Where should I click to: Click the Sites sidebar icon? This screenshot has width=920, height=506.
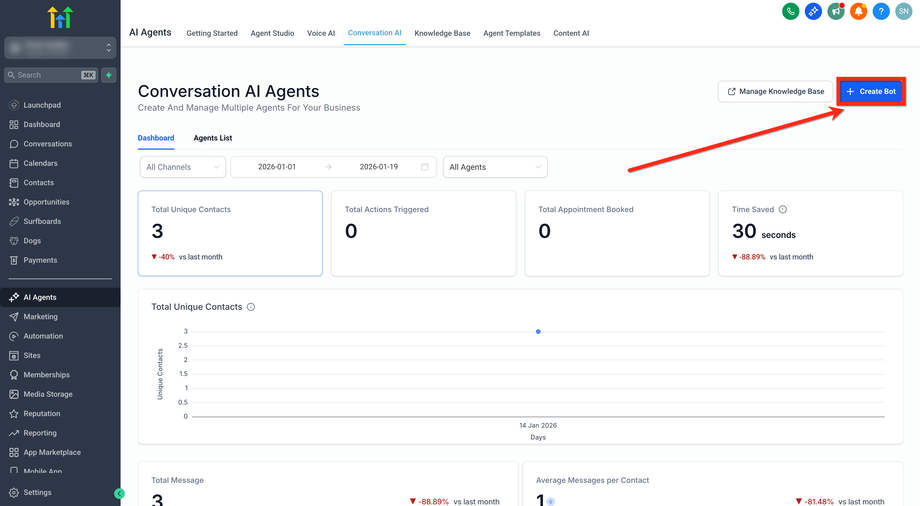14,355
